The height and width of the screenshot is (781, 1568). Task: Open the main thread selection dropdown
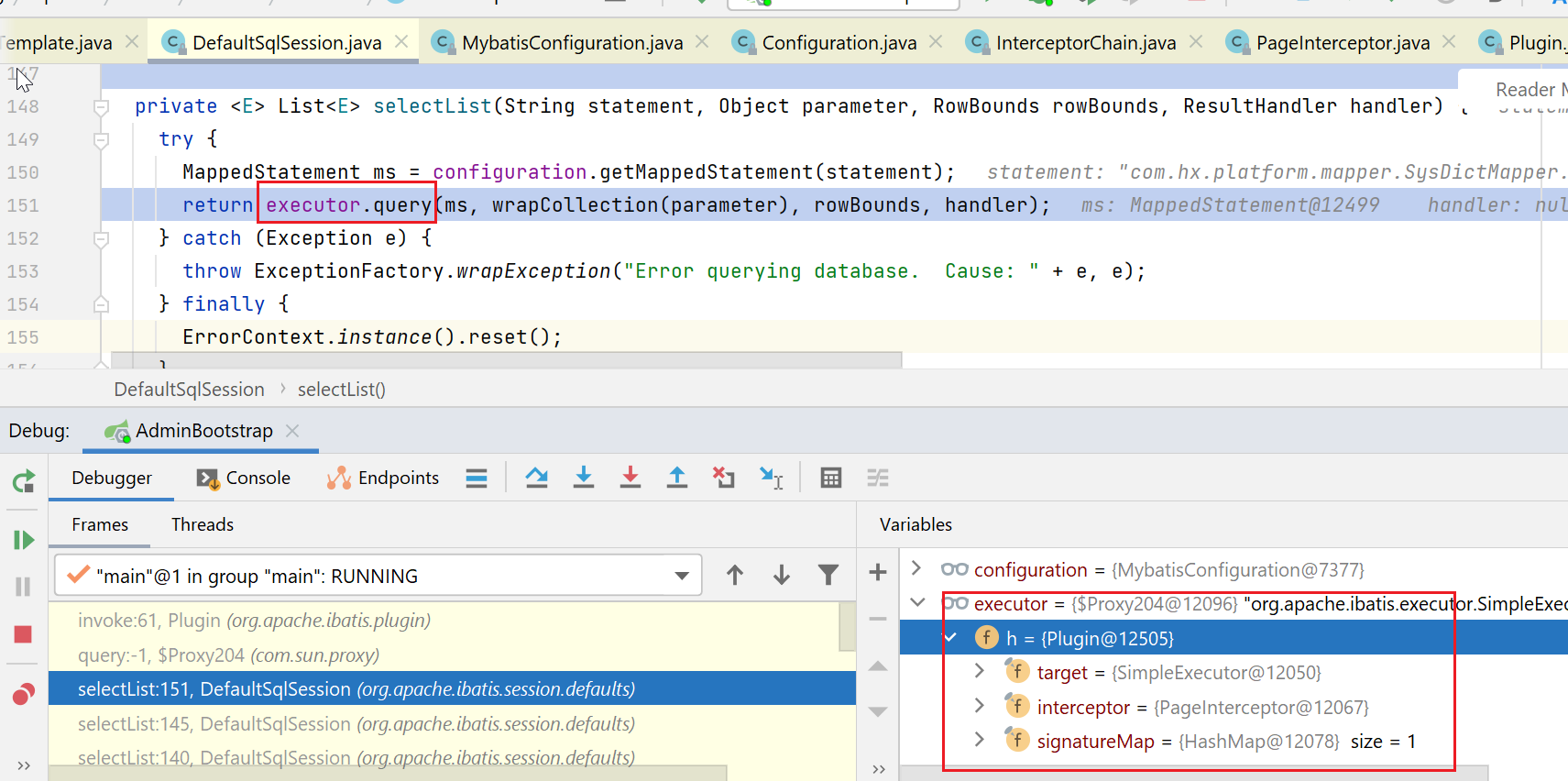(681, 576)
